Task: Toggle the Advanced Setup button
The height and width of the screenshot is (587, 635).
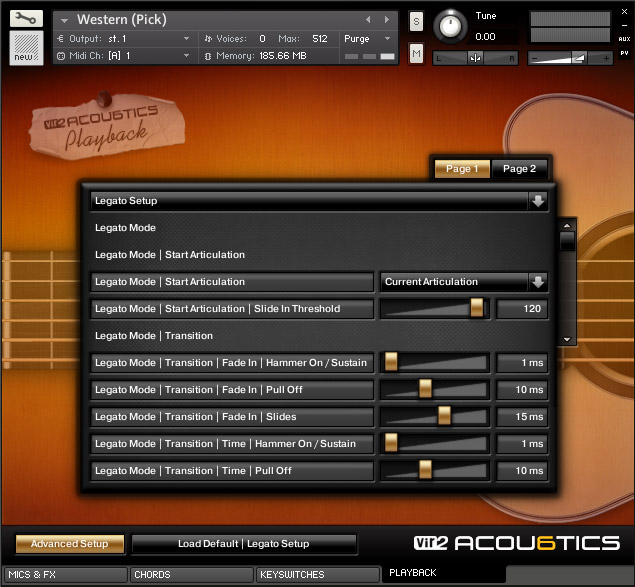Action: [x=69, y=544]
